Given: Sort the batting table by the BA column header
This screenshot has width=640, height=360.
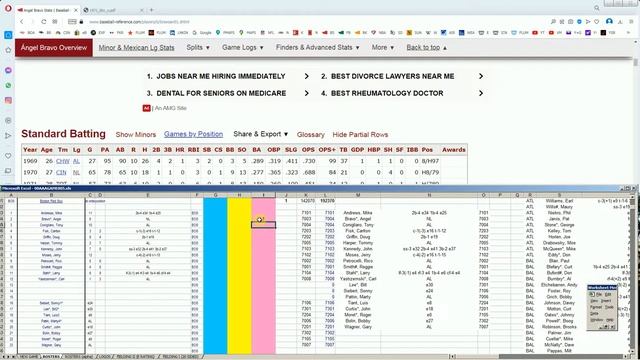Looking at the screenshot, I should pyautogui.click(x=256, y=150).
